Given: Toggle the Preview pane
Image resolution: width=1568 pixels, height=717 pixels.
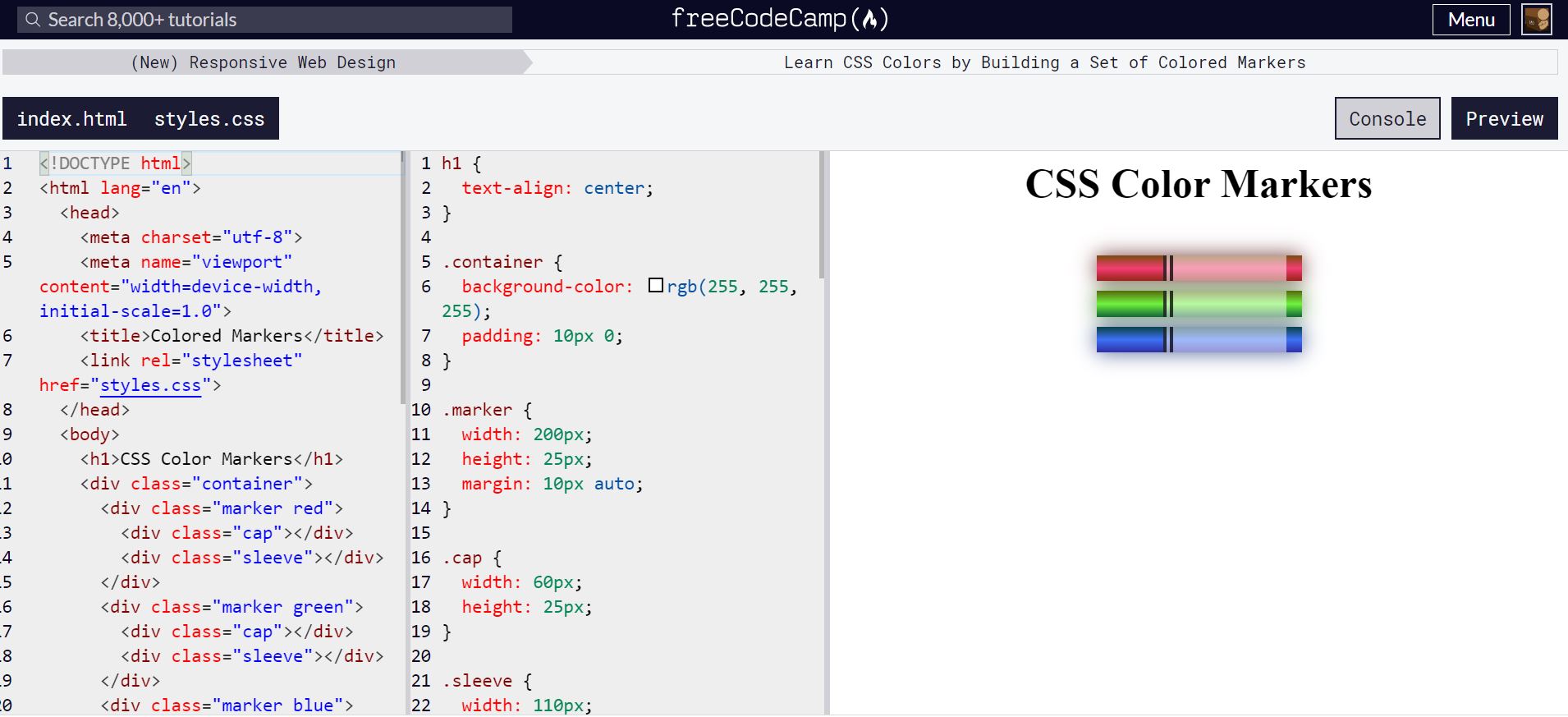Looking at the screenshot, I should (1504, 118).
